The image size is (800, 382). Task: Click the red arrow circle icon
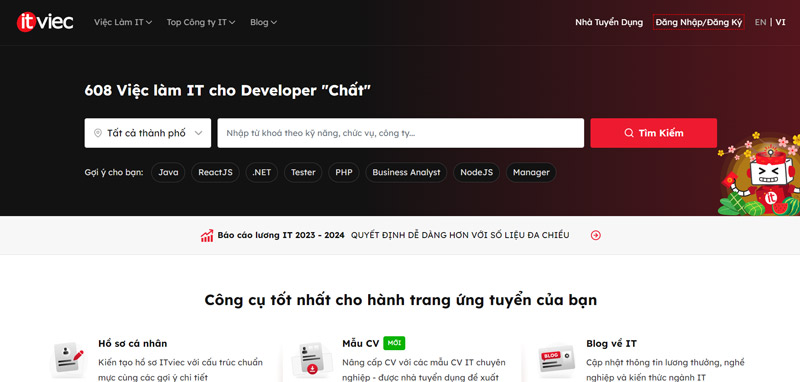click(595, 235)
